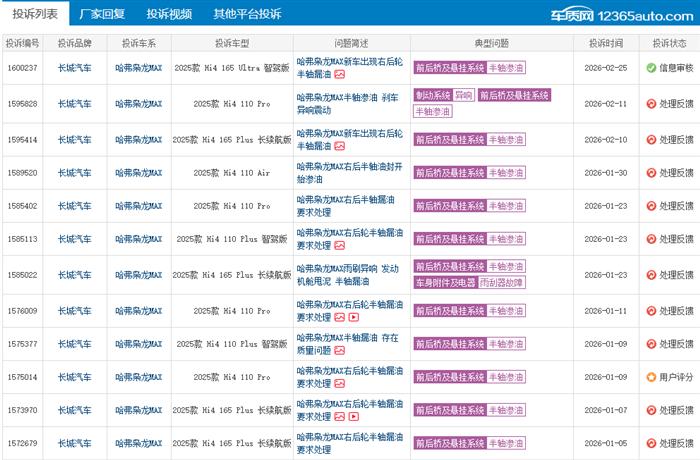700x460 pixels.
Task: Click the 哈弗枭龙MAX series link for complaint 1575014
Action: point(138,377)
